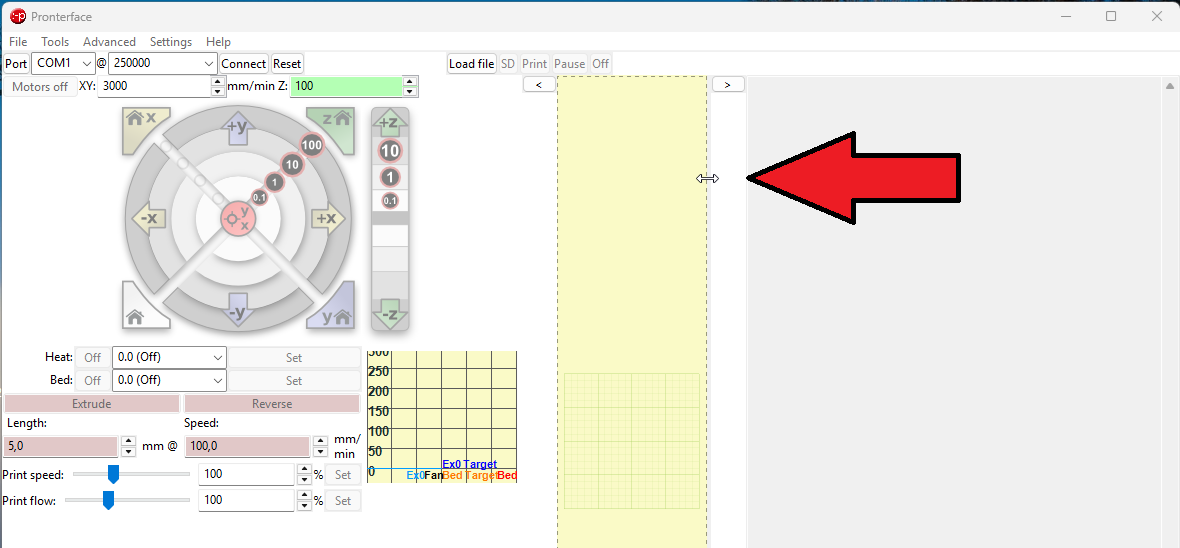Screen dimensions: 1180x548
Task: Jog the +Y arrow
Action: click(238, 129)
